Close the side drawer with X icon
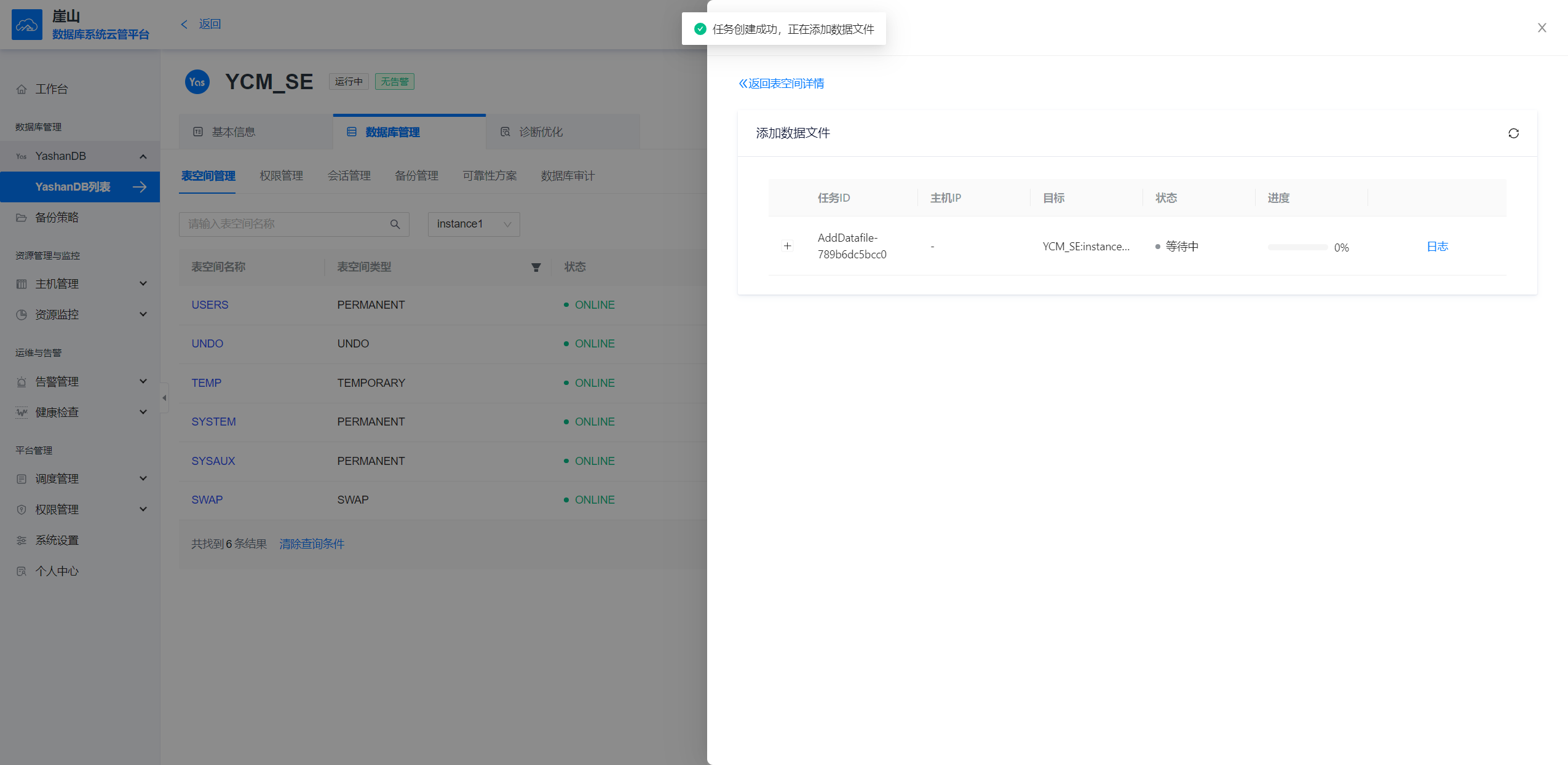 click(x=1542, y=28)
